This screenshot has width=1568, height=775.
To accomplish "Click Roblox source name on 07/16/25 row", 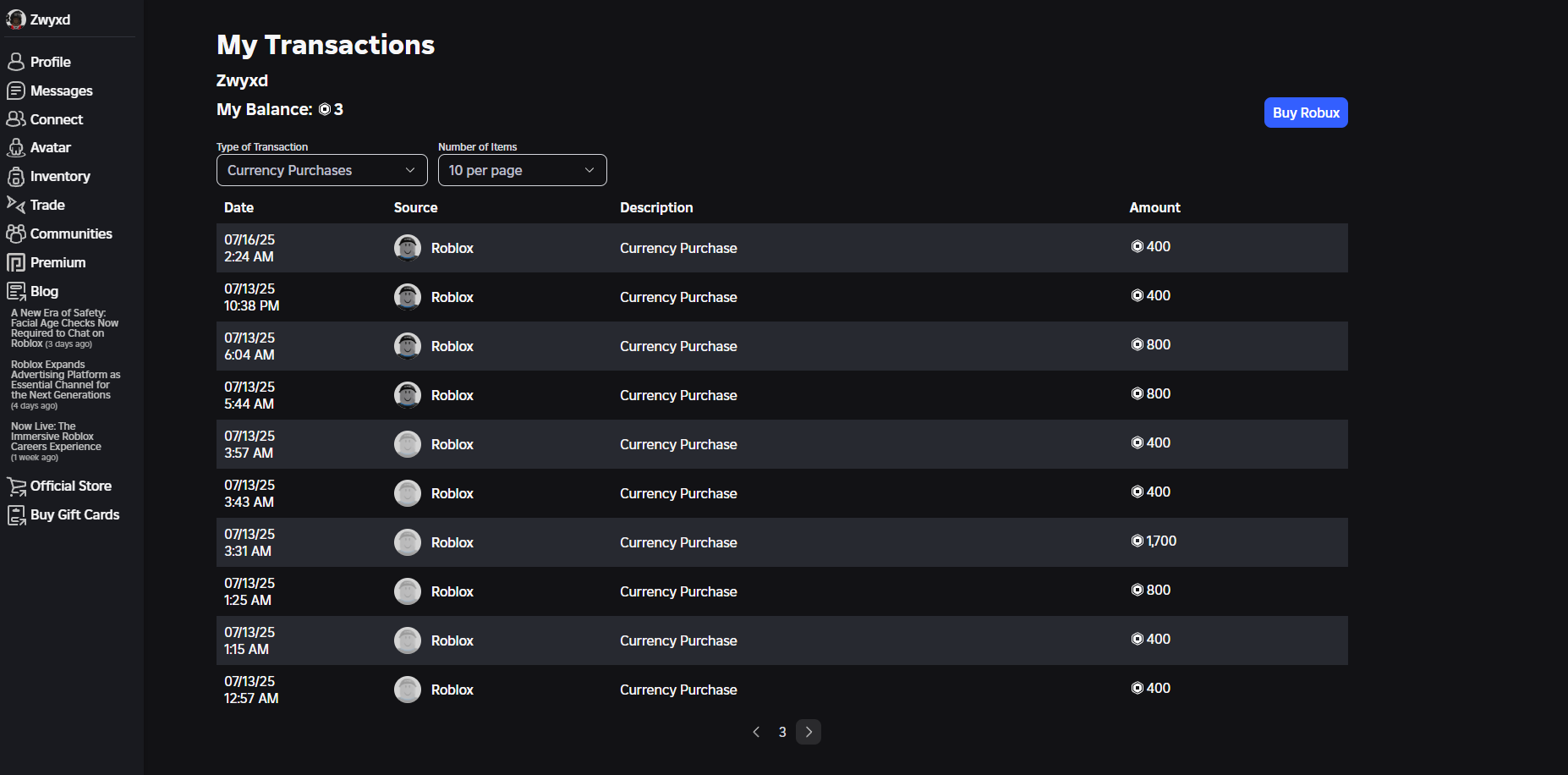I will pos(452,248).
